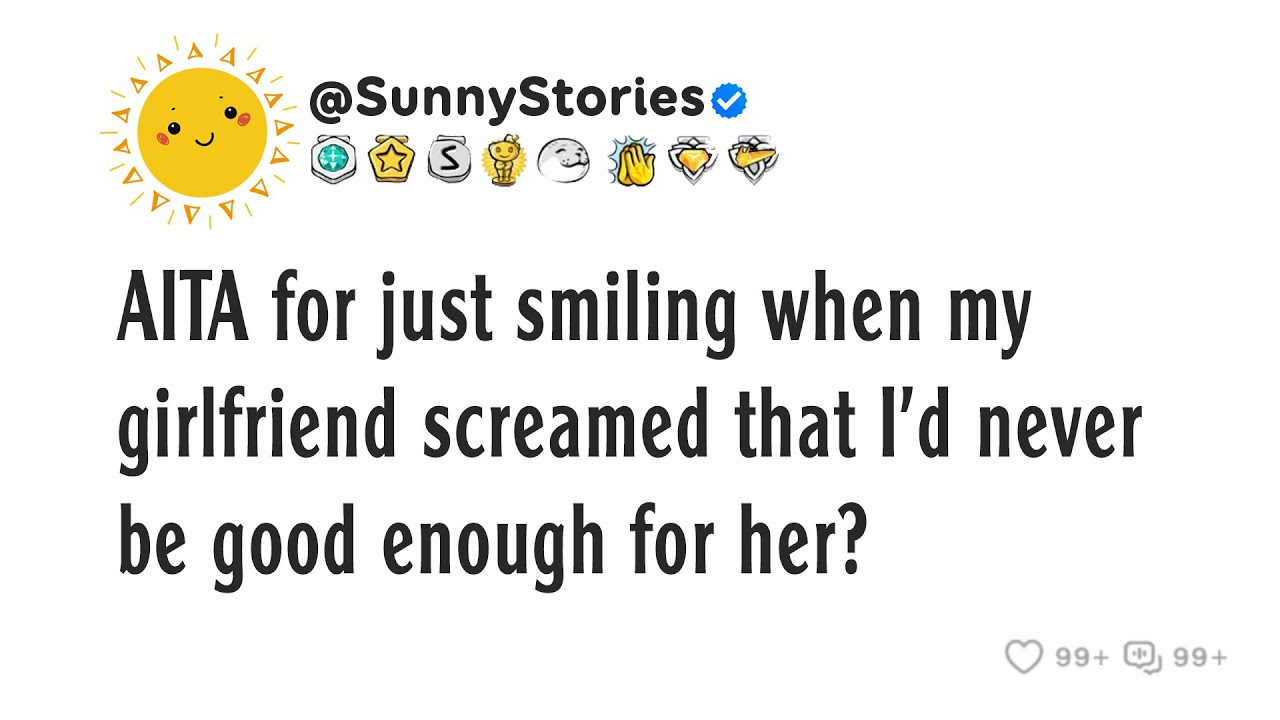This screenshot has width=1280, height=720.
Task: Click the 99+ comments count
Action: (1200, 657)
